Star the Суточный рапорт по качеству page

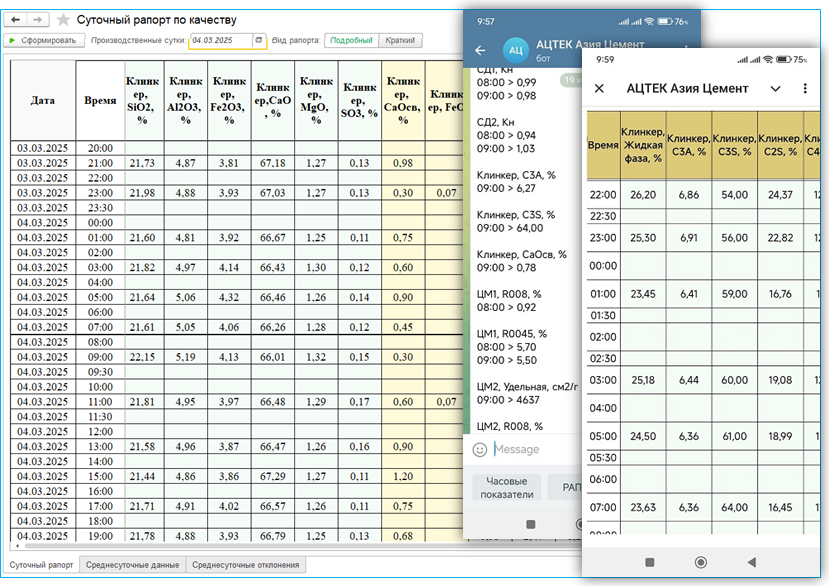click(63, 20)
